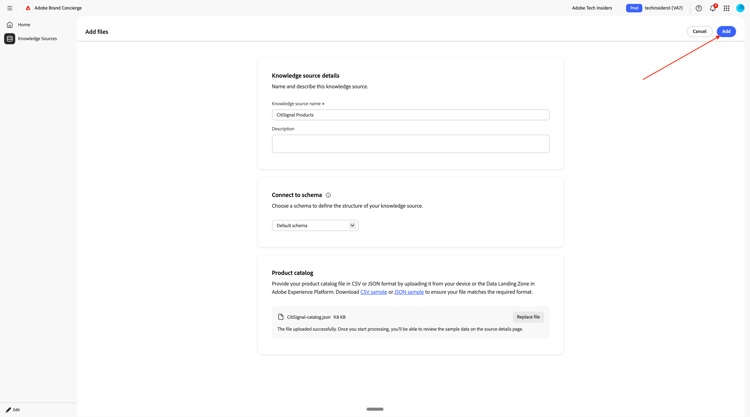
Task: Open the help question mark icon
Action: (x=699, y=8)
